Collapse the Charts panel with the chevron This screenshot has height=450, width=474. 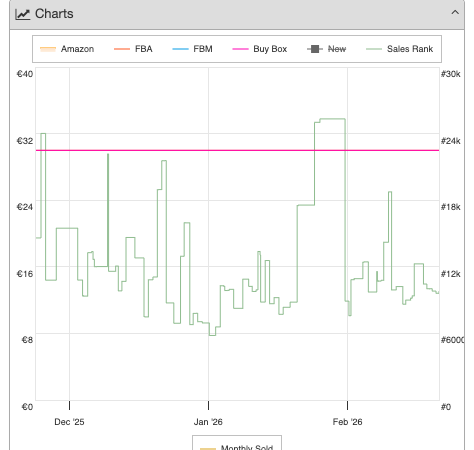455,13
